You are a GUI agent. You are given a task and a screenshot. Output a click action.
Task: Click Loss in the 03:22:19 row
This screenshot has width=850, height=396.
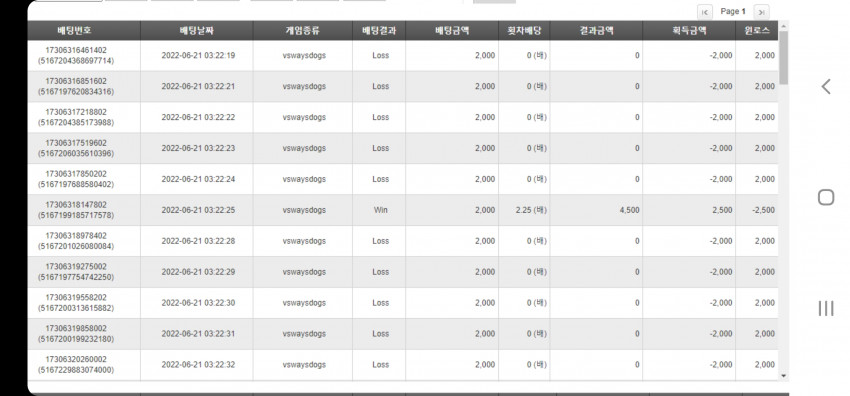coord(381,55)
